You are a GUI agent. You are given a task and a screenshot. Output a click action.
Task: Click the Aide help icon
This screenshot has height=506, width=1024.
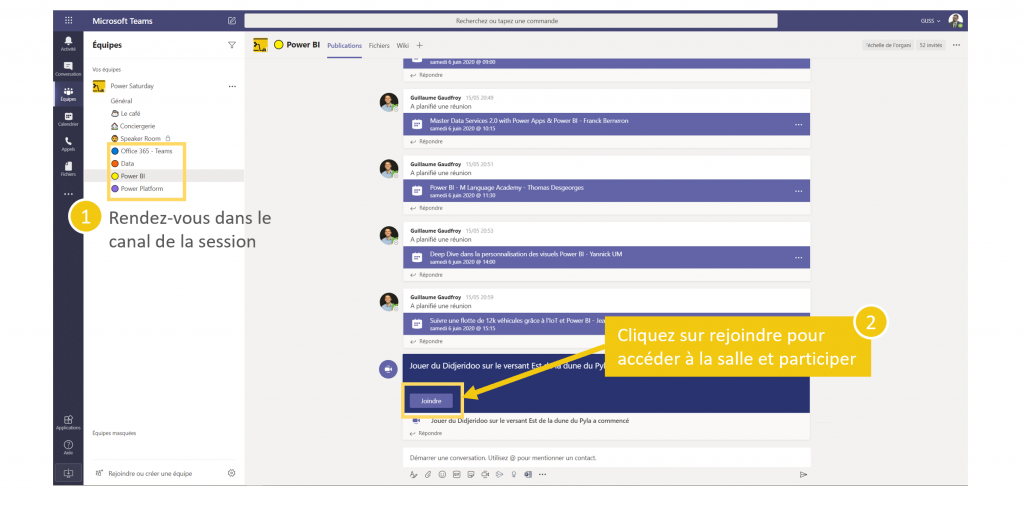click(68, 446)
